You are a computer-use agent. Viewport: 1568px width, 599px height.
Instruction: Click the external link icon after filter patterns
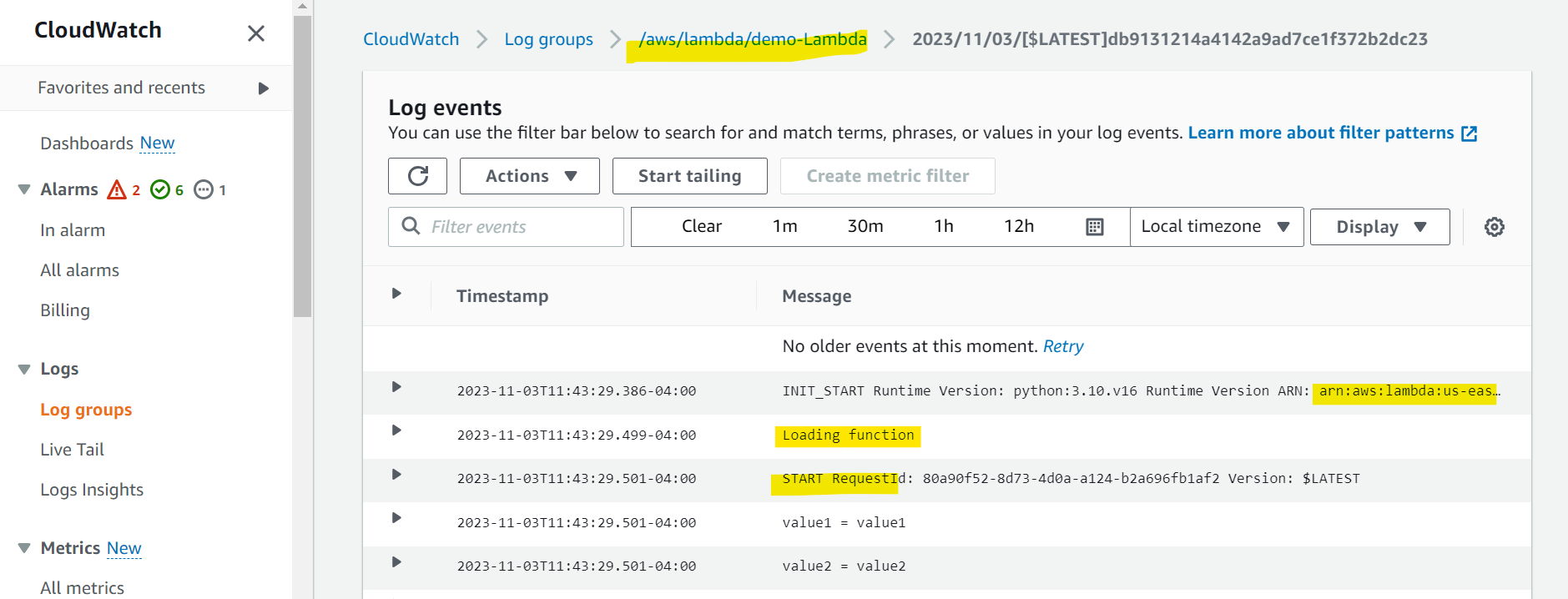(x=1470, y=133)
